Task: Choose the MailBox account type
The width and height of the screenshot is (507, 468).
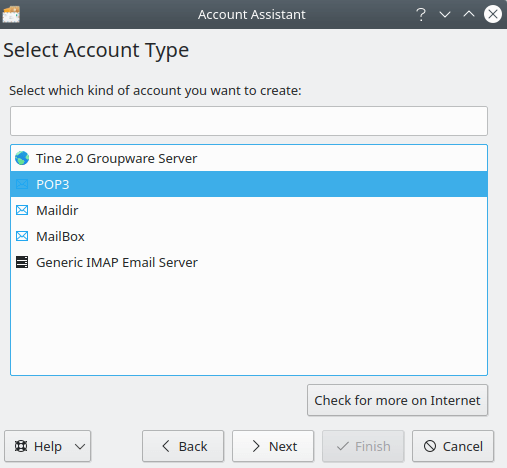Action: [249, 236]
